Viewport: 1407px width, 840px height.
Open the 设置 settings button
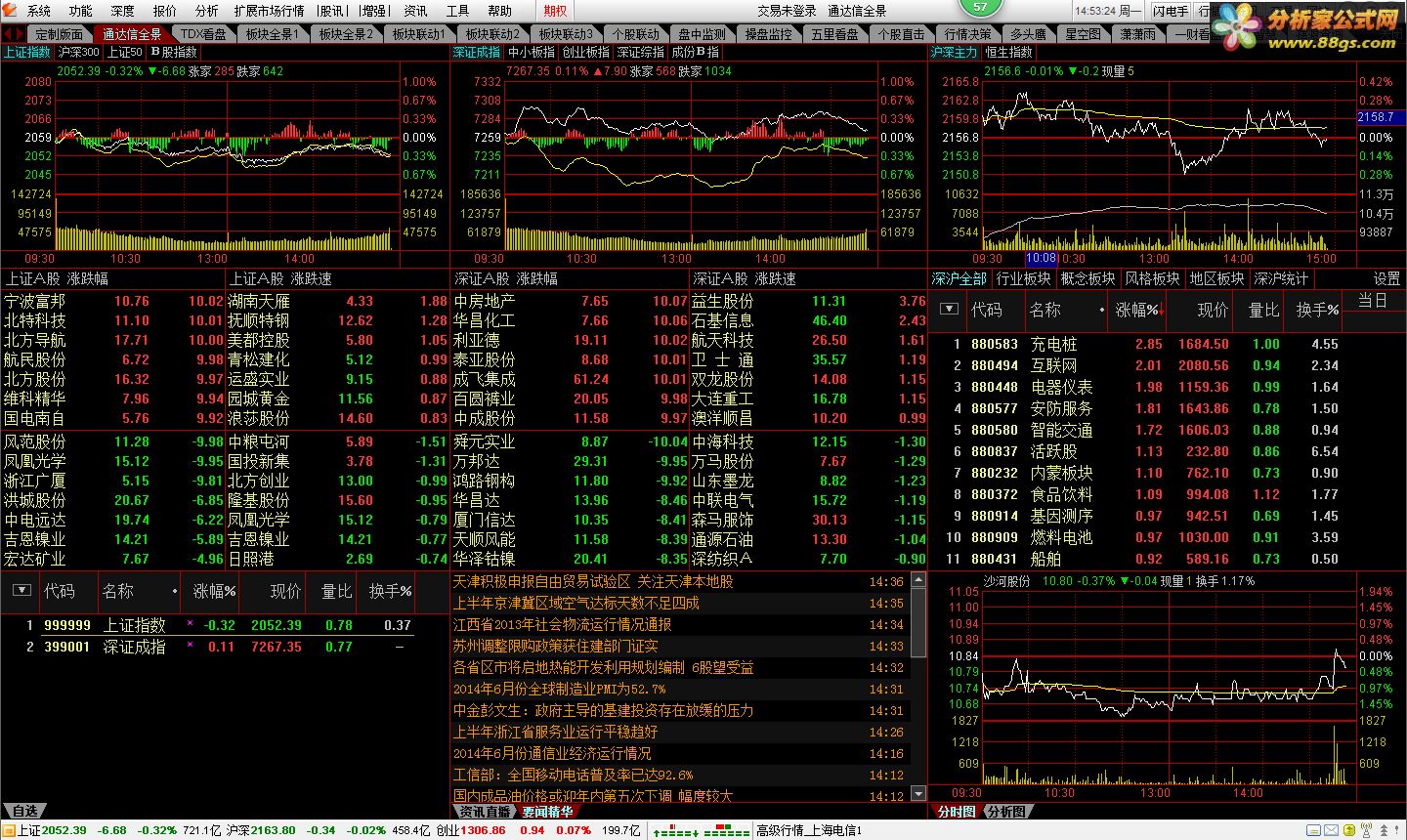[x=1386, y=278]
